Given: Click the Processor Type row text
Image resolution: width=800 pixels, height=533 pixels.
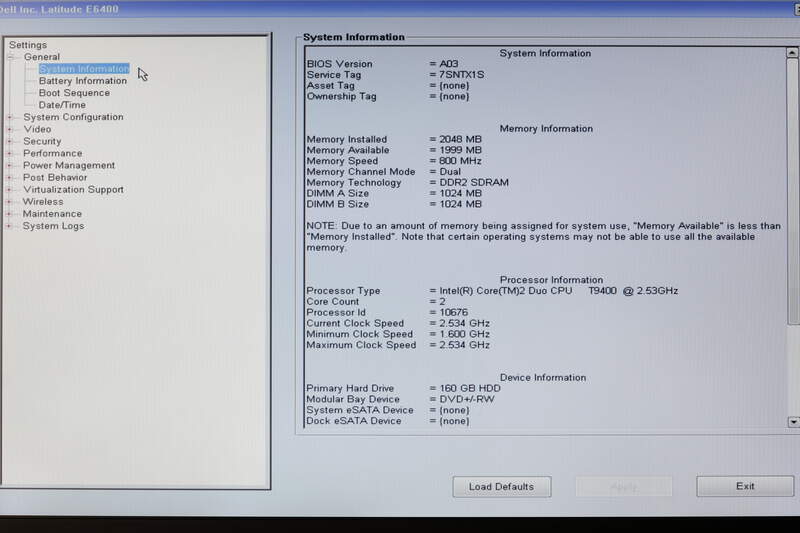Looking at the screenshot, I should coord(492,291).
